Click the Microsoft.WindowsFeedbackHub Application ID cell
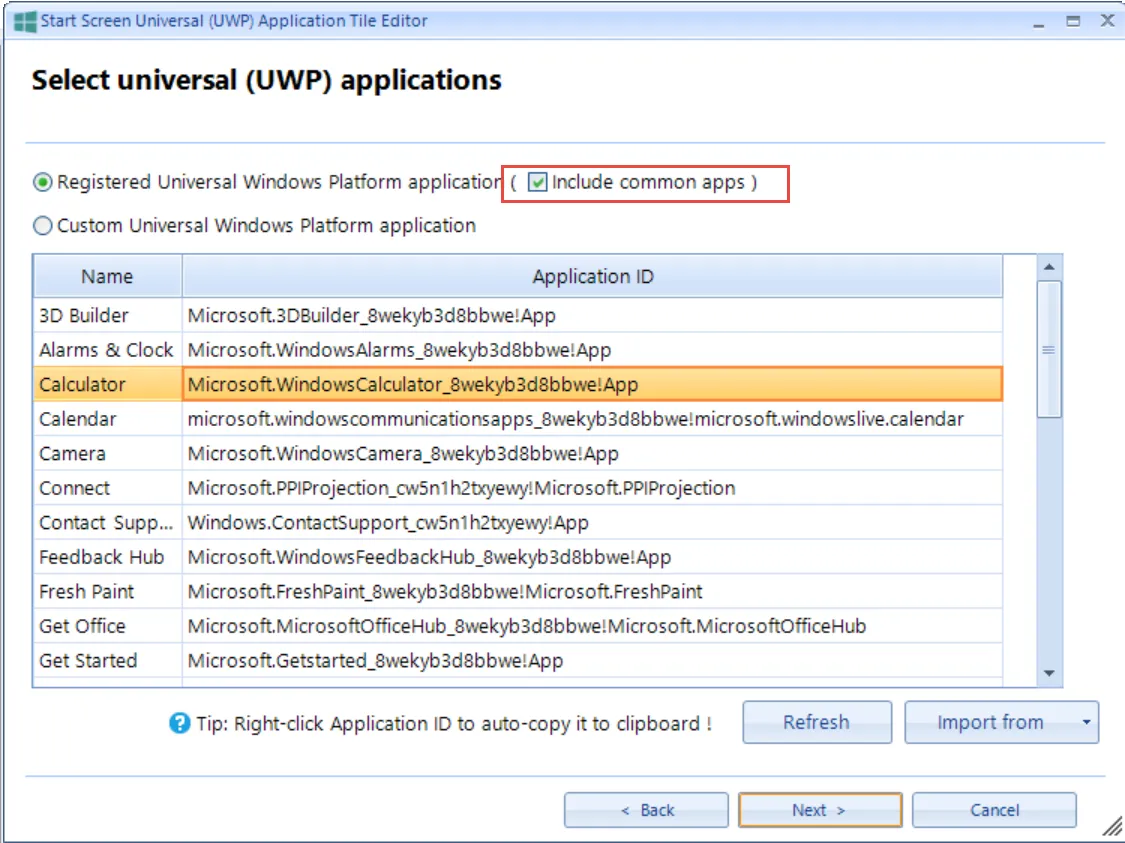1125x843 pixels. point(593,557)
